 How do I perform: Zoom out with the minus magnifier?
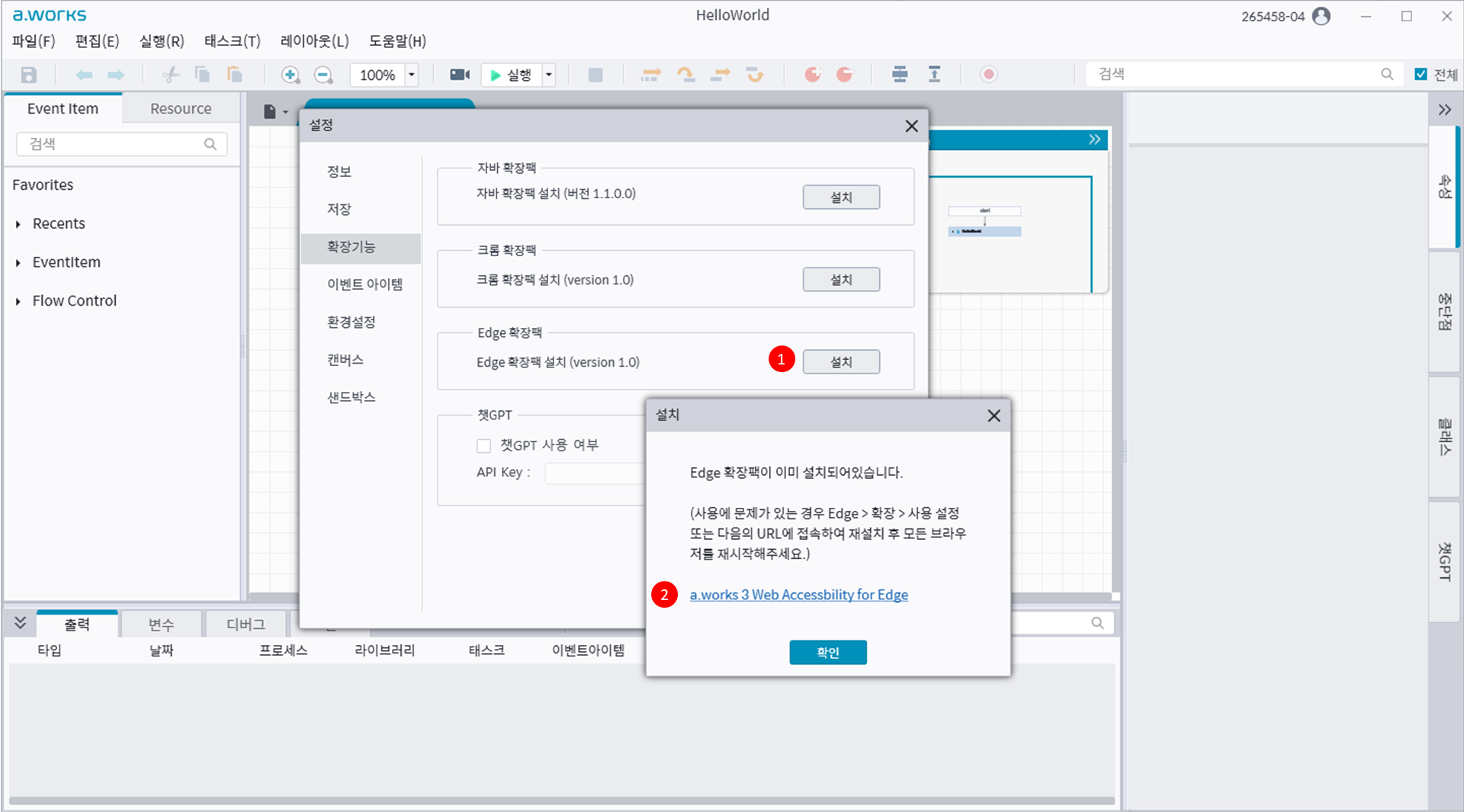[x=323, y=75]
